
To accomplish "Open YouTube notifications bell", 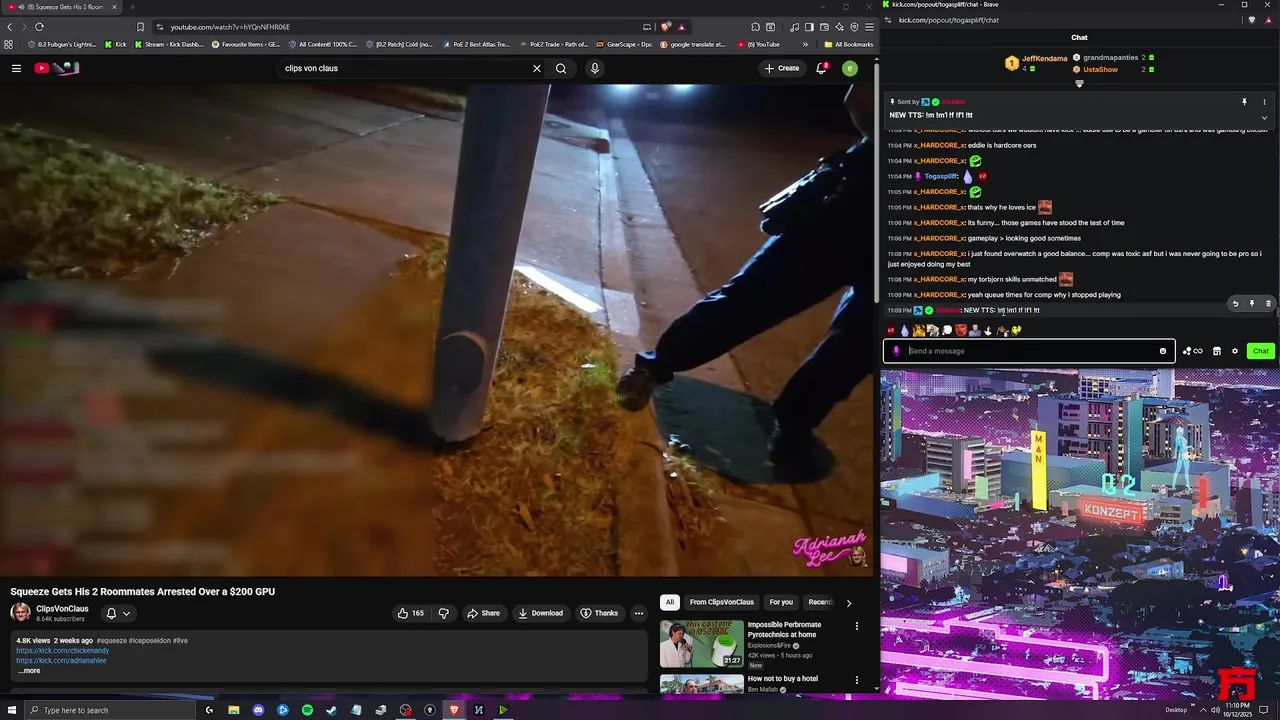I will (821, 68).
